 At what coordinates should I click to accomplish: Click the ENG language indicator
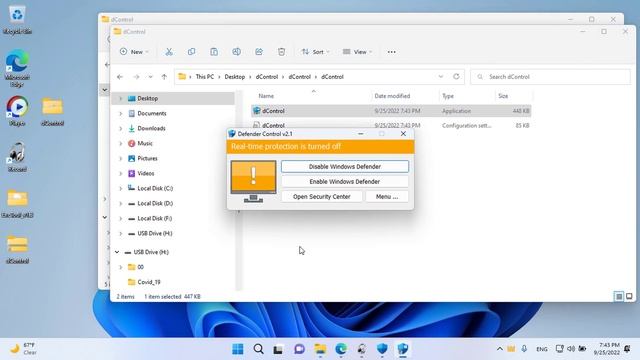click(x=542, y=349)
